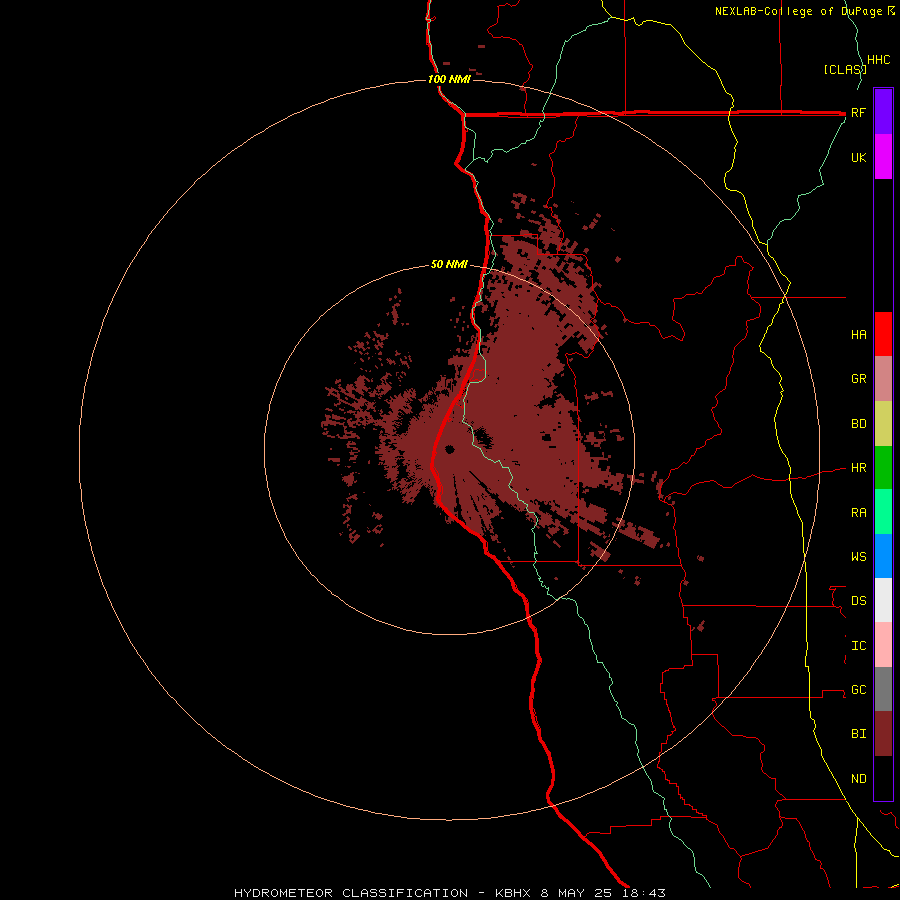Click the IC pink legend swatch
The width and height of the screenshot is (900, 900).
883,645
